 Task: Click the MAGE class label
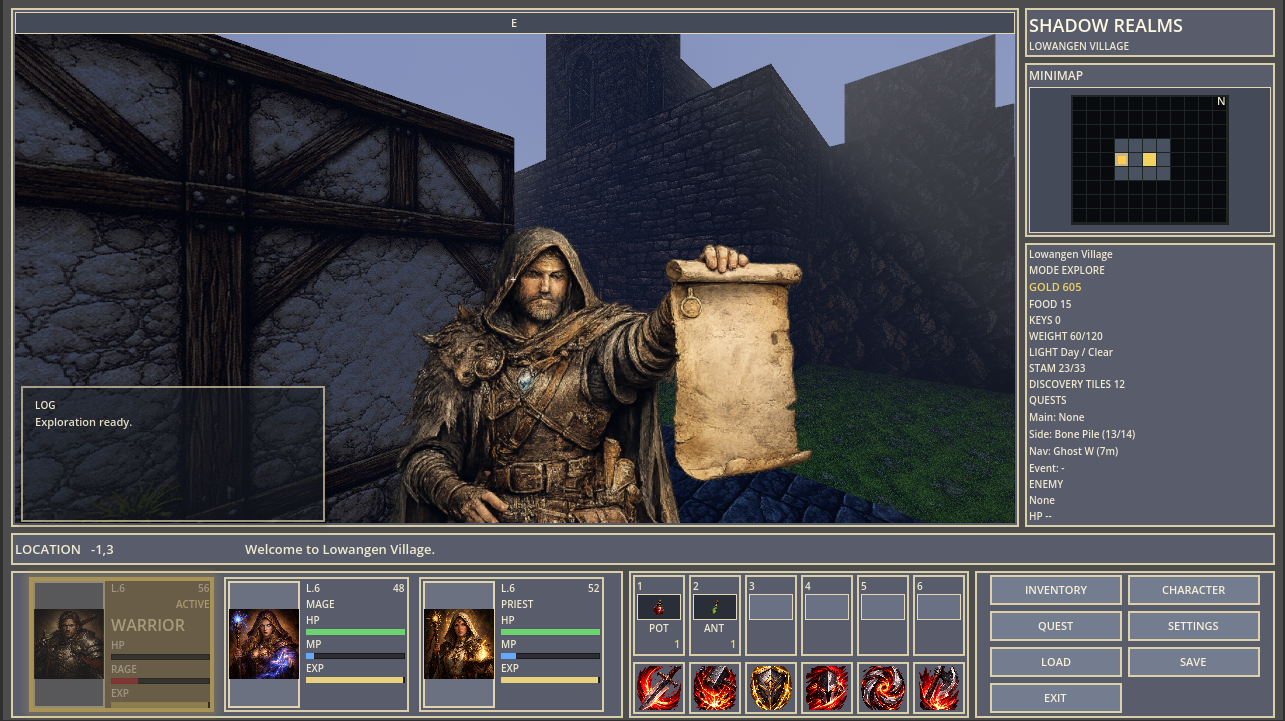point(320,604)
